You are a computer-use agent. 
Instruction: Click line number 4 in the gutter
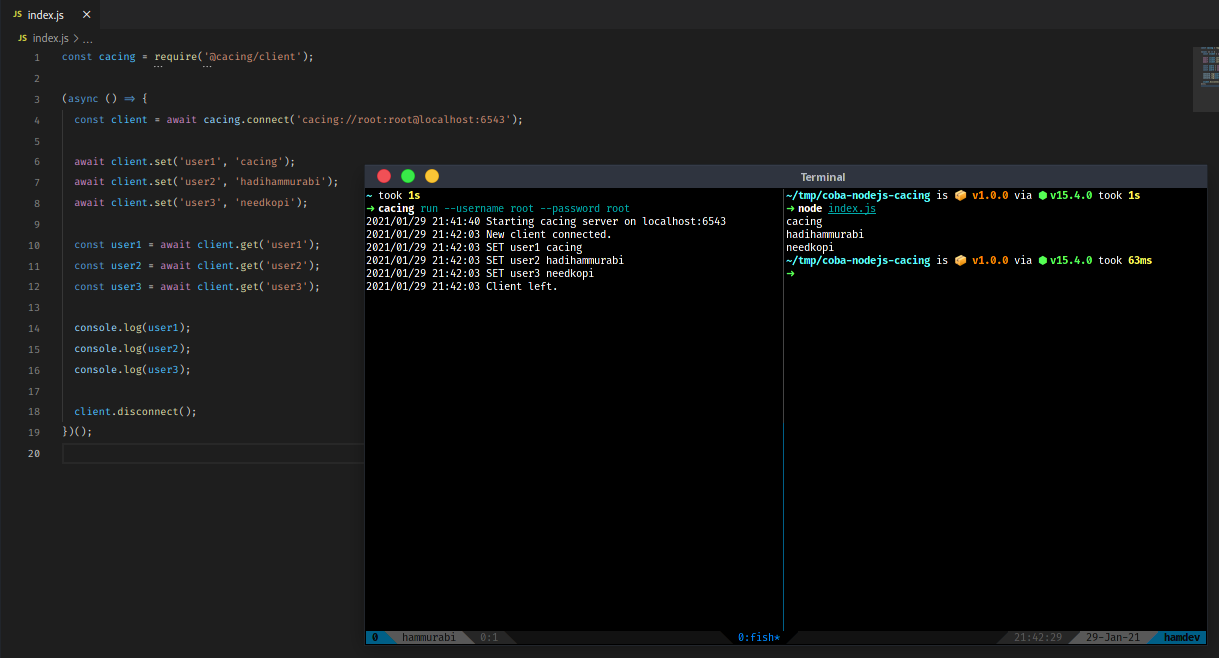(37, 120)
